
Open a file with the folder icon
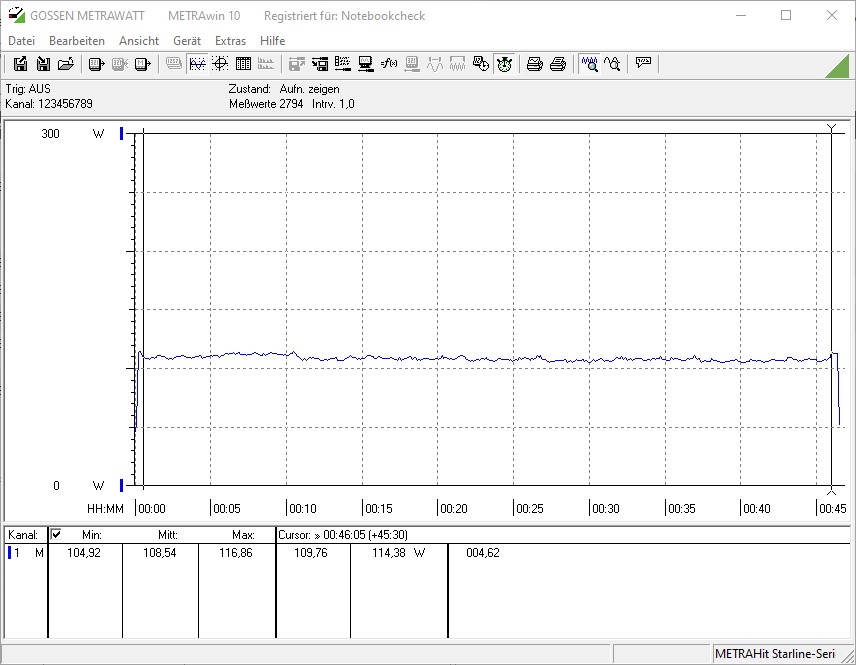66,64
